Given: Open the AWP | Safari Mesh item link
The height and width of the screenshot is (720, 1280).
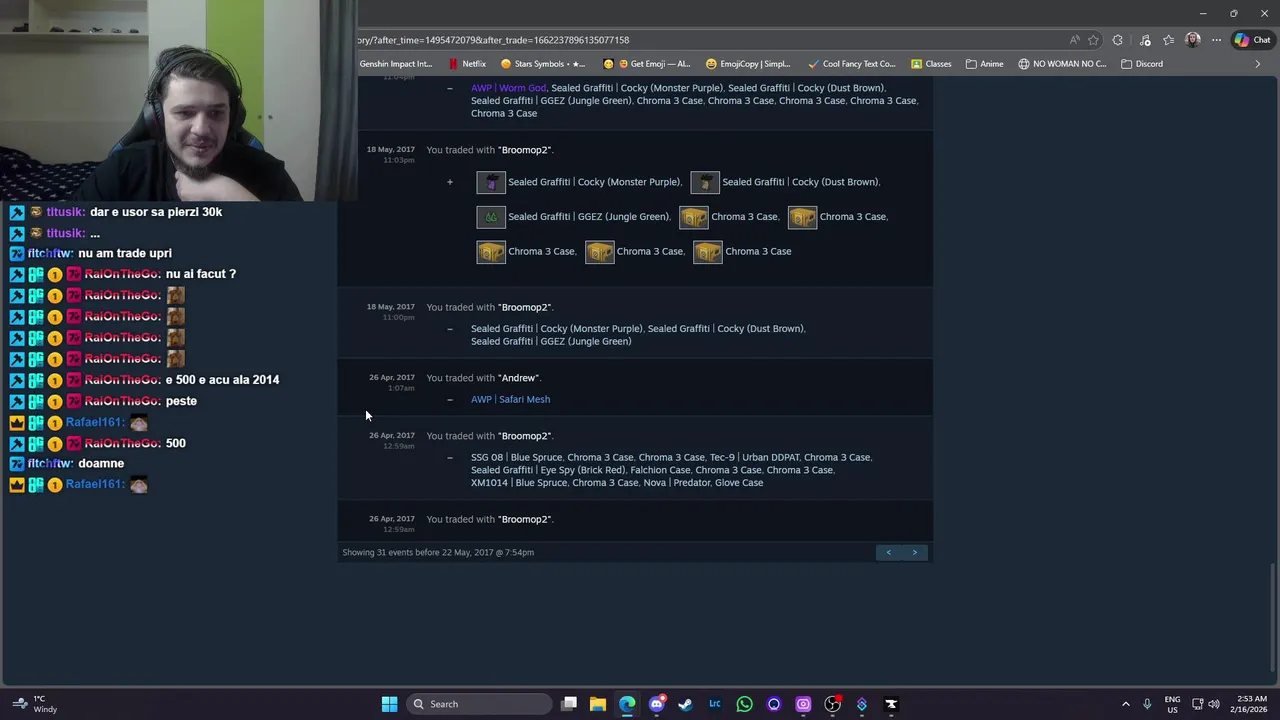Looking at the screenshot, I should click(510, 399).
